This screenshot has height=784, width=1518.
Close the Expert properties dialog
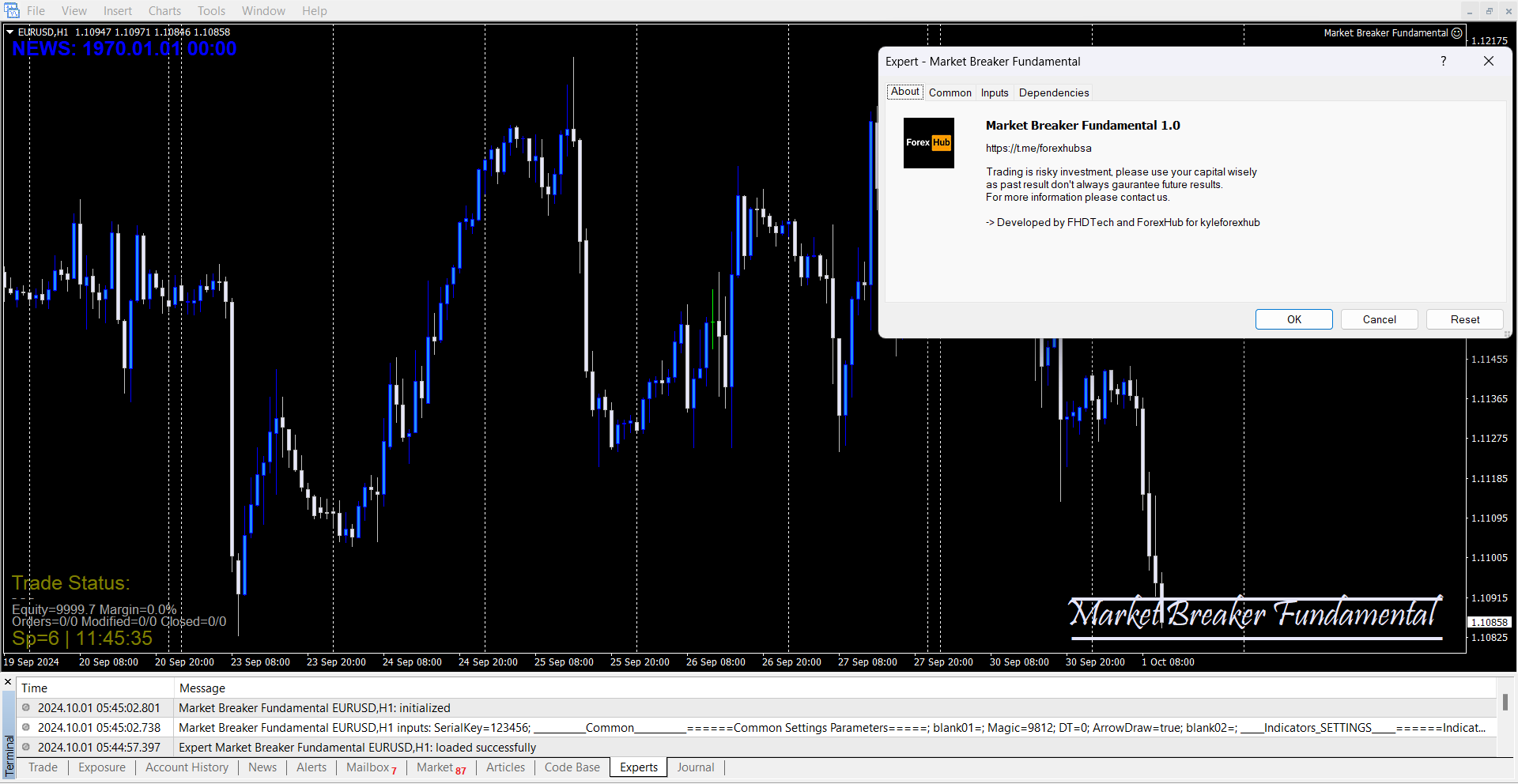pos(1488,62)
